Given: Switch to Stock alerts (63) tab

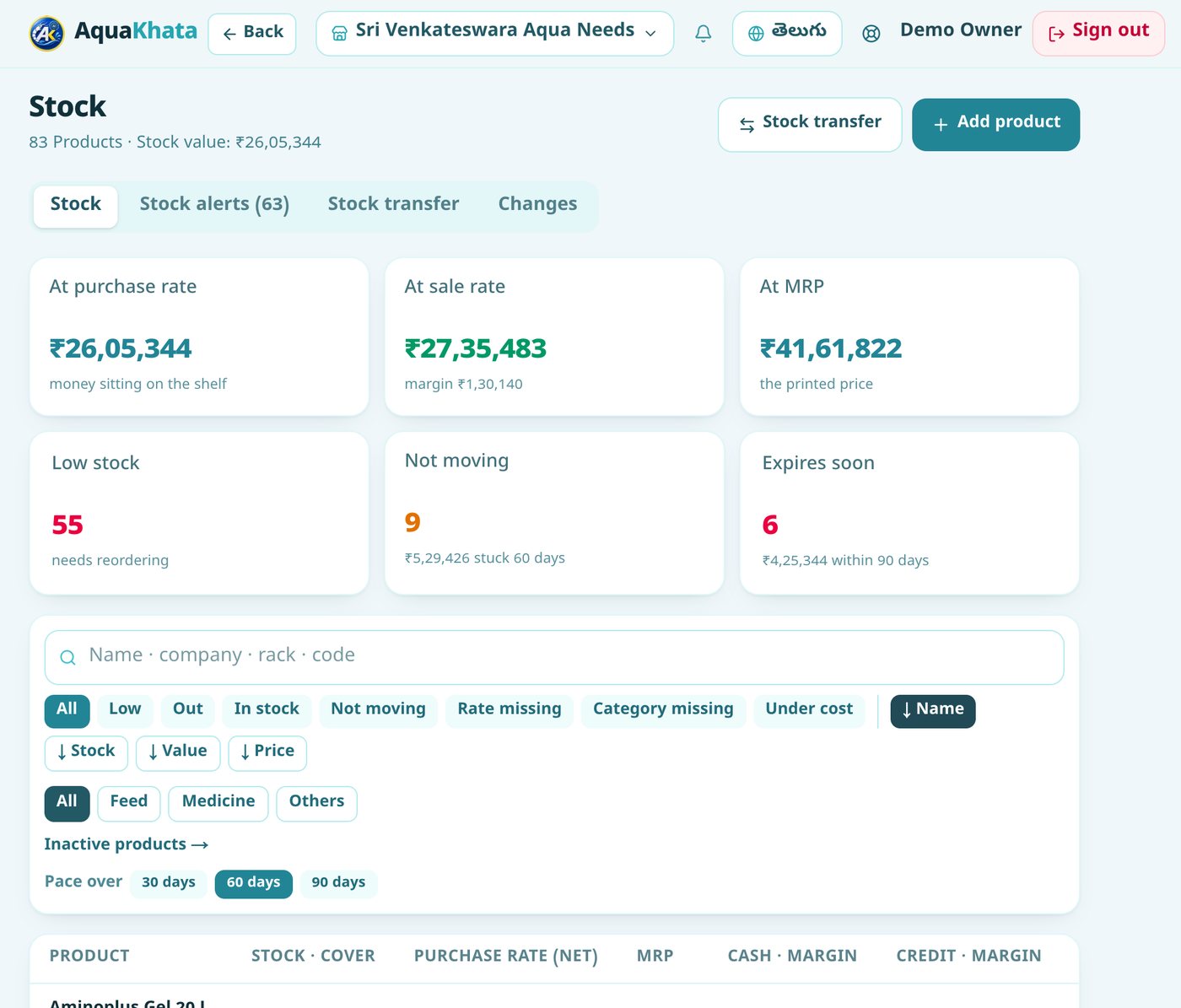Looking at the screenshot, I should pos(214,207).
